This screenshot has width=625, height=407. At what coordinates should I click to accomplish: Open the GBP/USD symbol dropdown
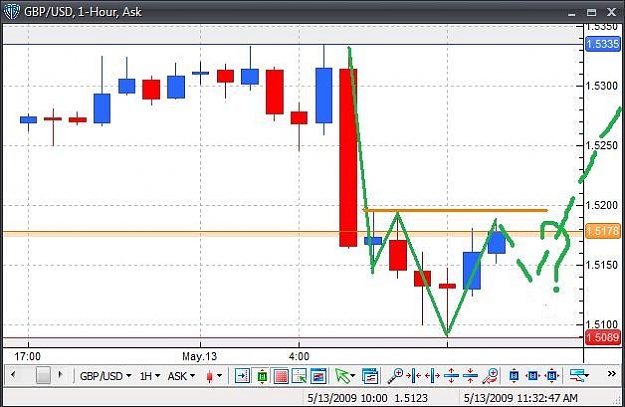pyautogui.click(x=106, y=376)
